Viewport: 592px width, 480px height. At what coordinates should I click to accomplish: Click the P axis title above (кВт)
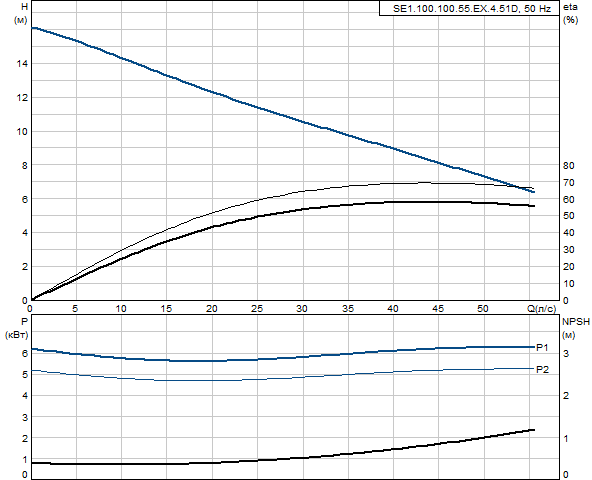25,322
